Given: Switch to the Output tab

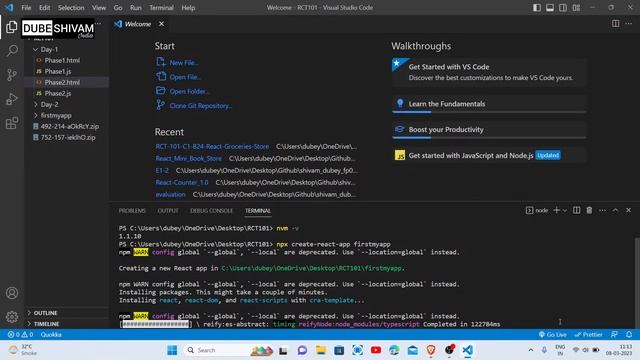Looking at the screenshot, I should click(x=168, y=211).
